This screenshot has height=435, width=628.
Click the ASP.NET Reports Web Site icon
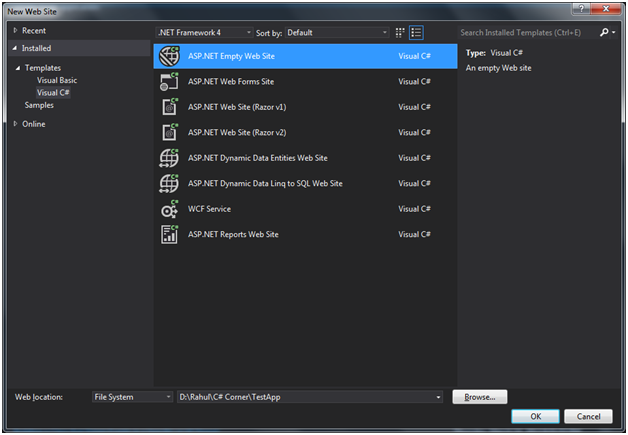169,234
